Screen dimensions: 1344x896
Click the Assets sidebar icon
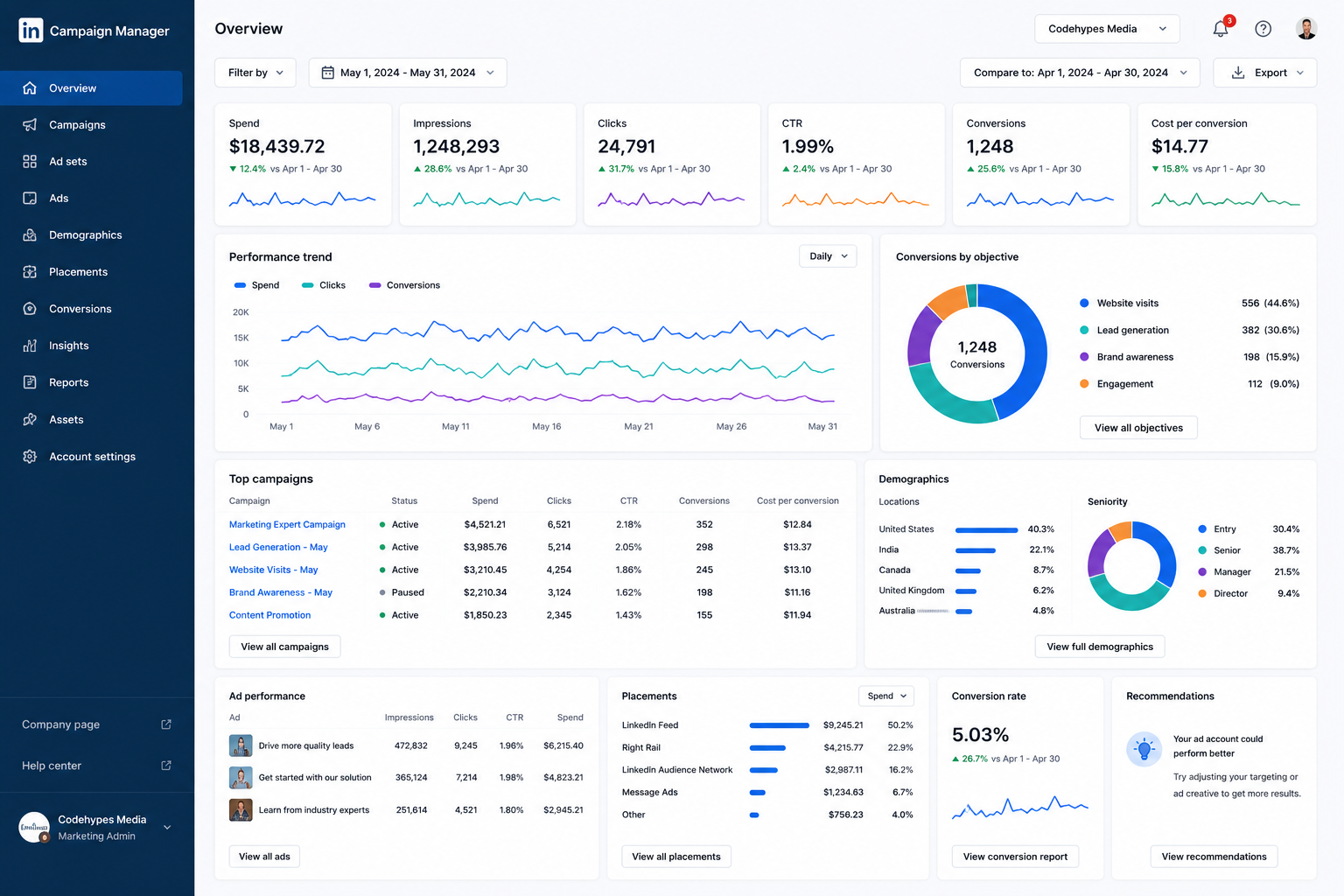(30, 420)
